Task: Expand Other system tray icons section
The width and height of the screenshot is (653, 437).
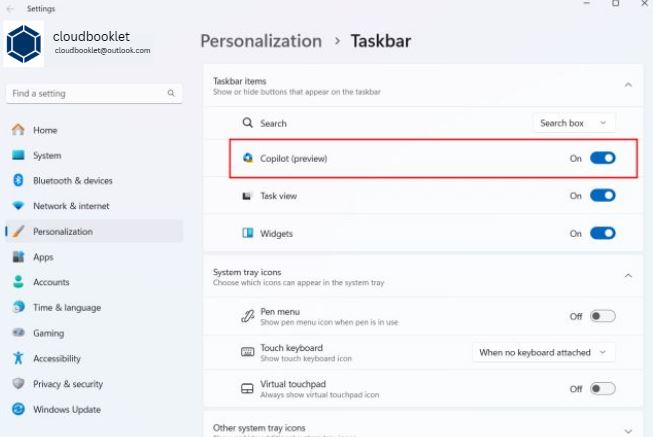Action: [x=628, y=431]
